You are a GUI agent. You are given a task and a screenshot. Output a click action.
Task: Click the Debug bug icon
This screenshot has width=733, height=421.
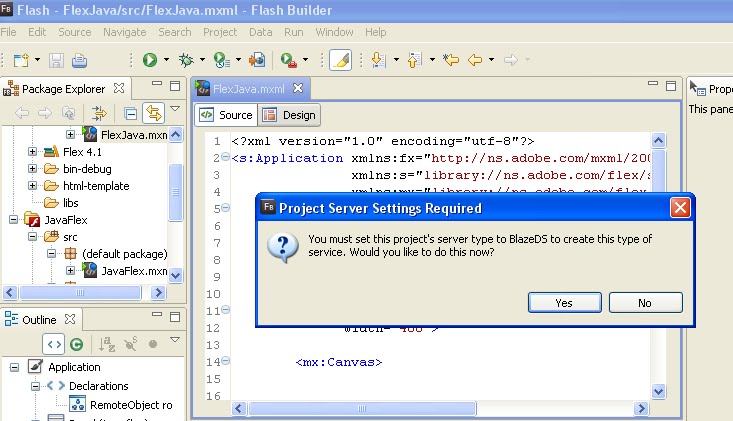click(186, 60)
